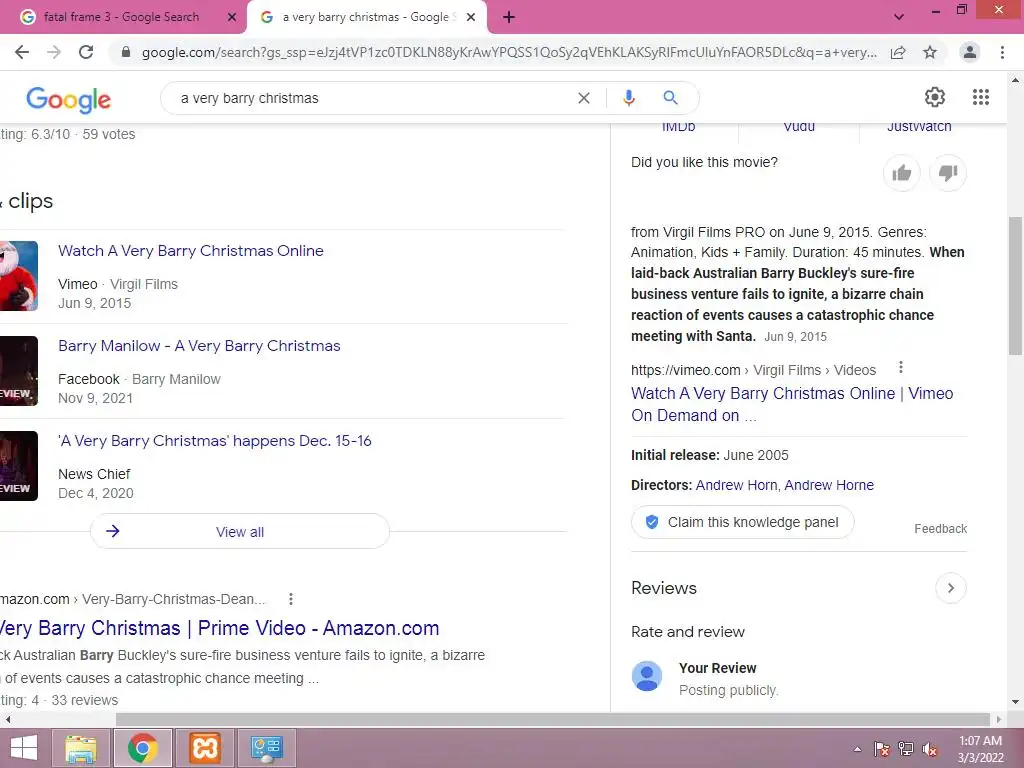Claim this knowledge panel
The width and height of the screenshot is (1024, 768).
tap(743, 522)
